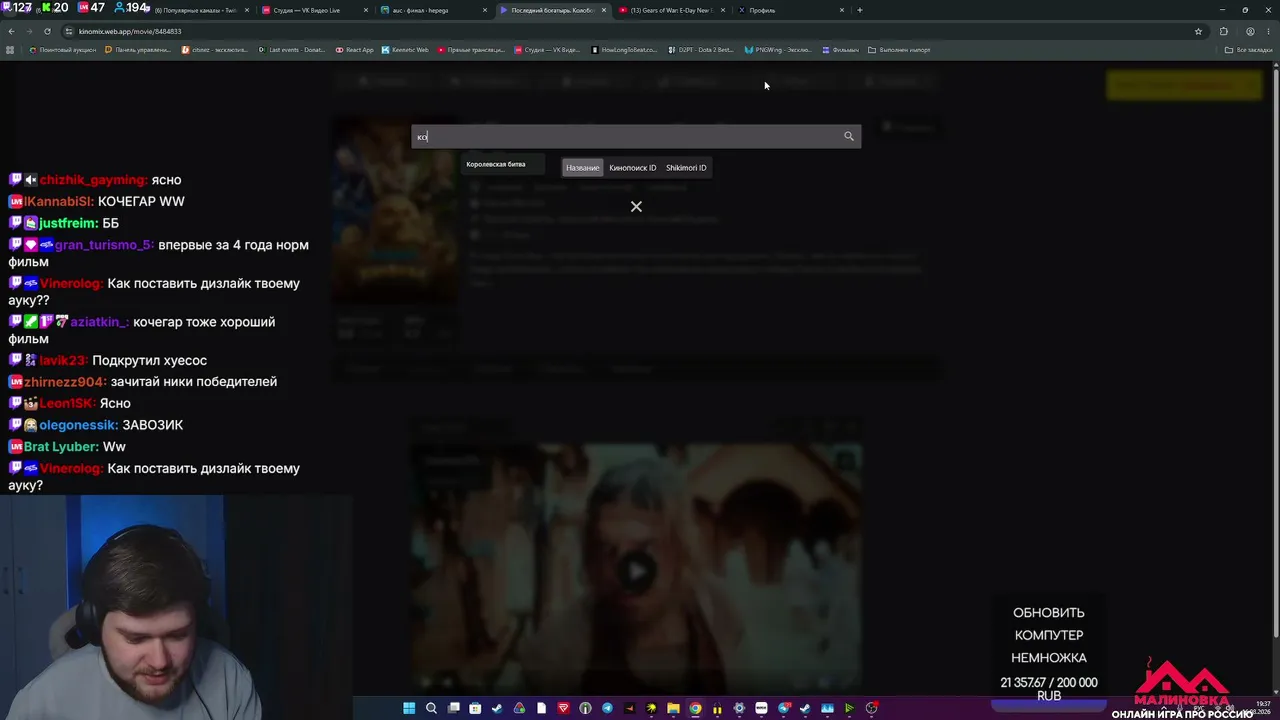Open Telegram from the taskbar
The image size is (1280, 720).
pos(607,709)
